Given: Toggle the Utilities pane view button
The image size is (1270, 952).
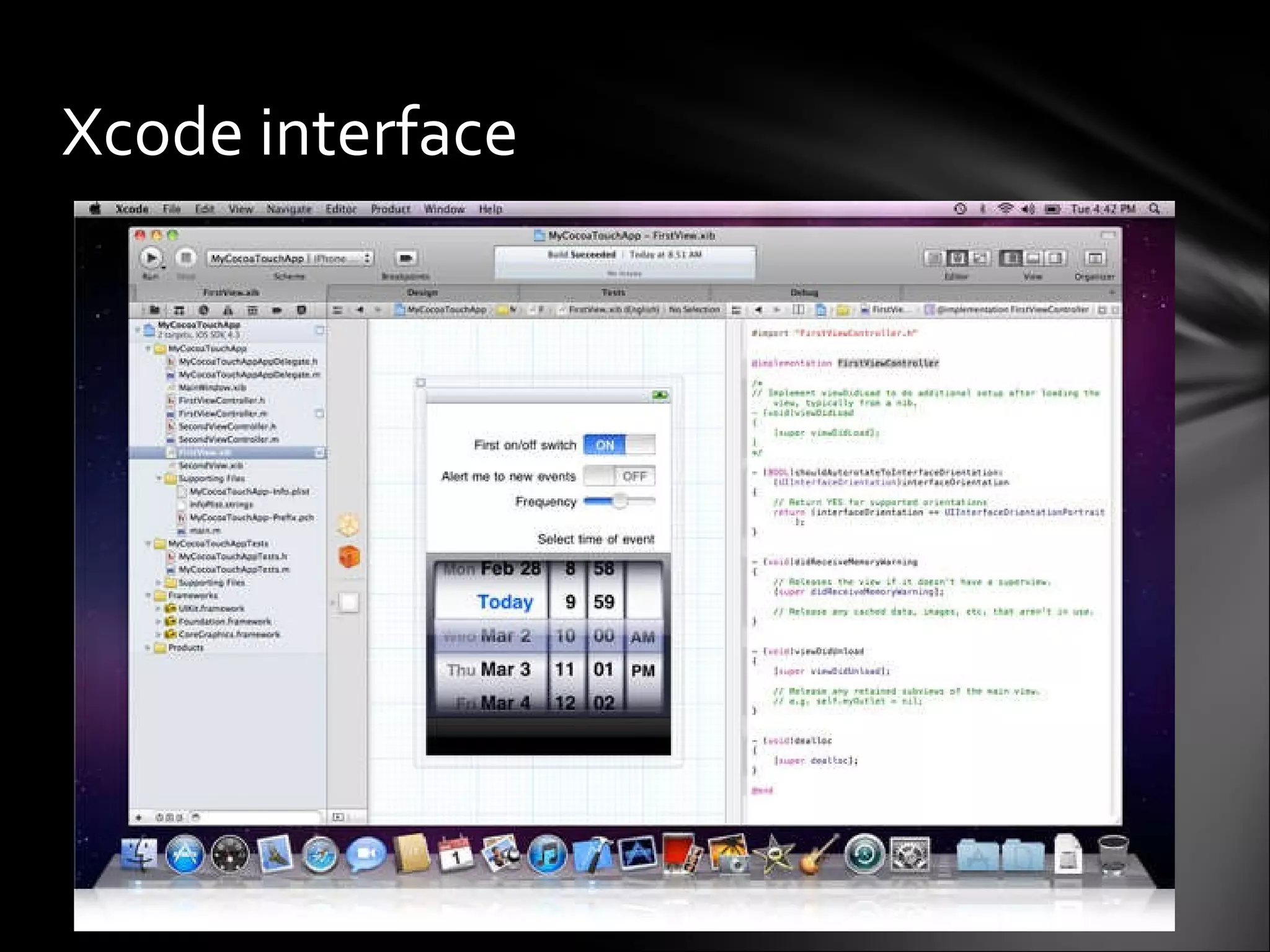Looking at the screenshot, I should [x=1055, y=258].
